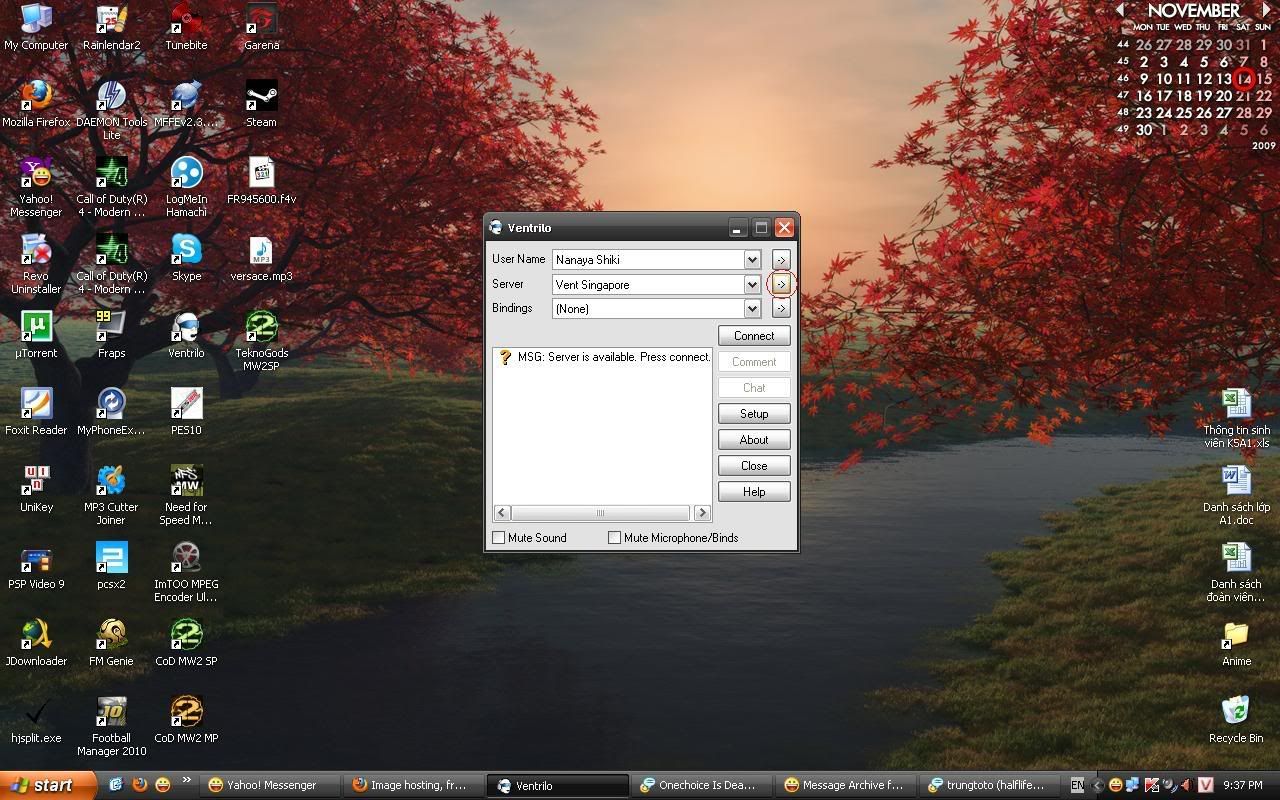Image resolution: width=1280 pixels, height=800 pixels.
Task: Open the Anime folder on desktop
Action: tap(1236, 643)
